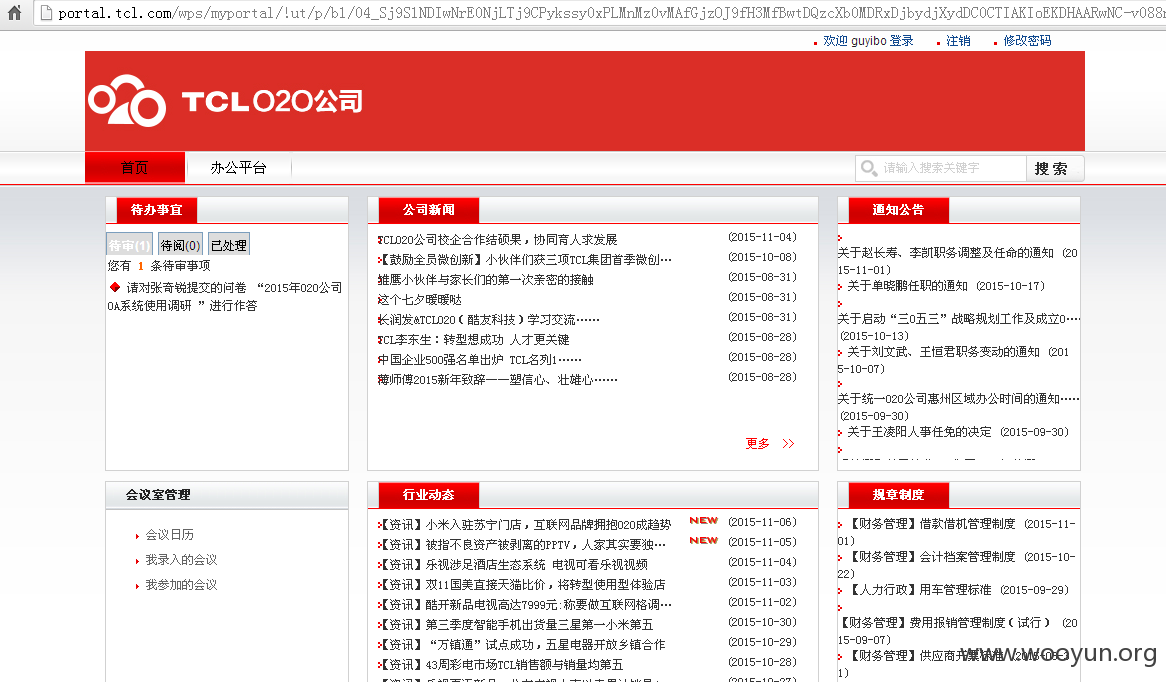
Task: Open news TCLO2O公司校企合作结硕果
Action: click(x=497, y=239)
